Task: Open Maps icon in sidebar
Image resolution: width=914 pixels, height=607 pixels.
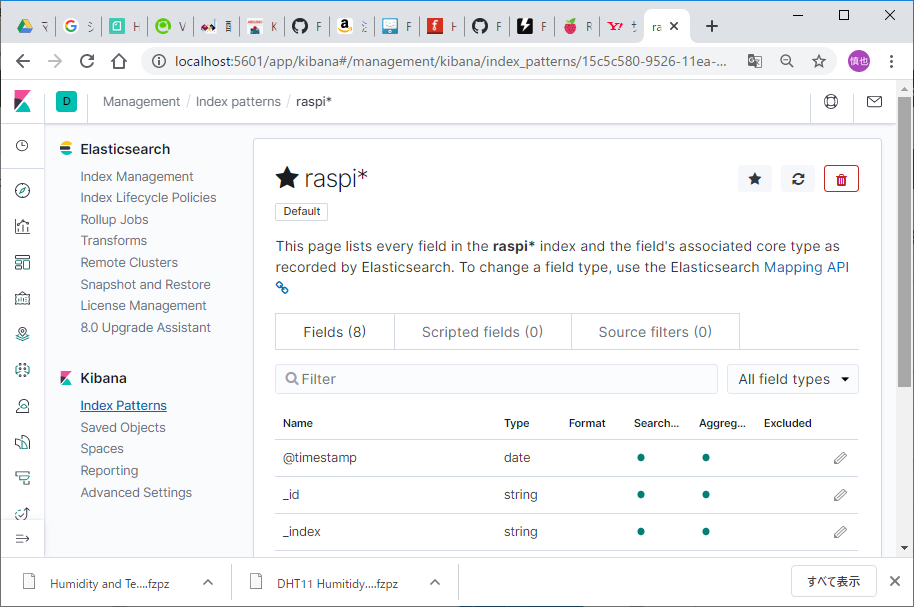Action: point(22,334)
